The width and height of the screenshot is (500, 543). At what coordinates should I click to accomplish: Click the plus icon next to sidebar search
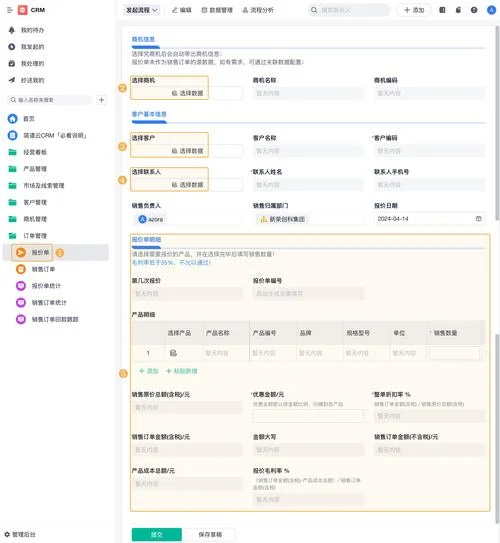click(101, 100)
